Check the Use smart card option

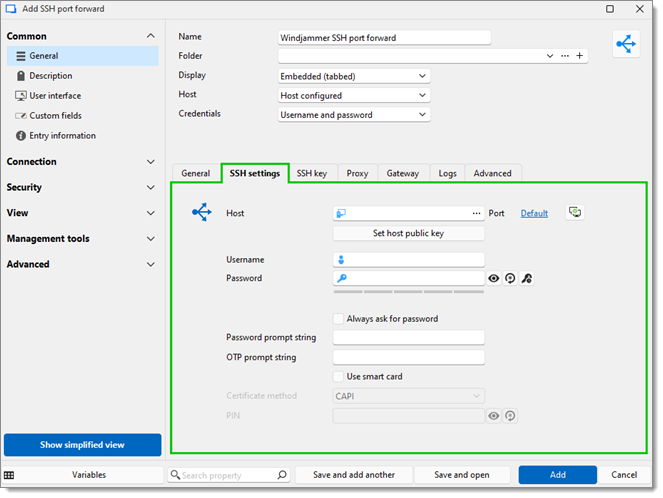[x=339, y=377]
